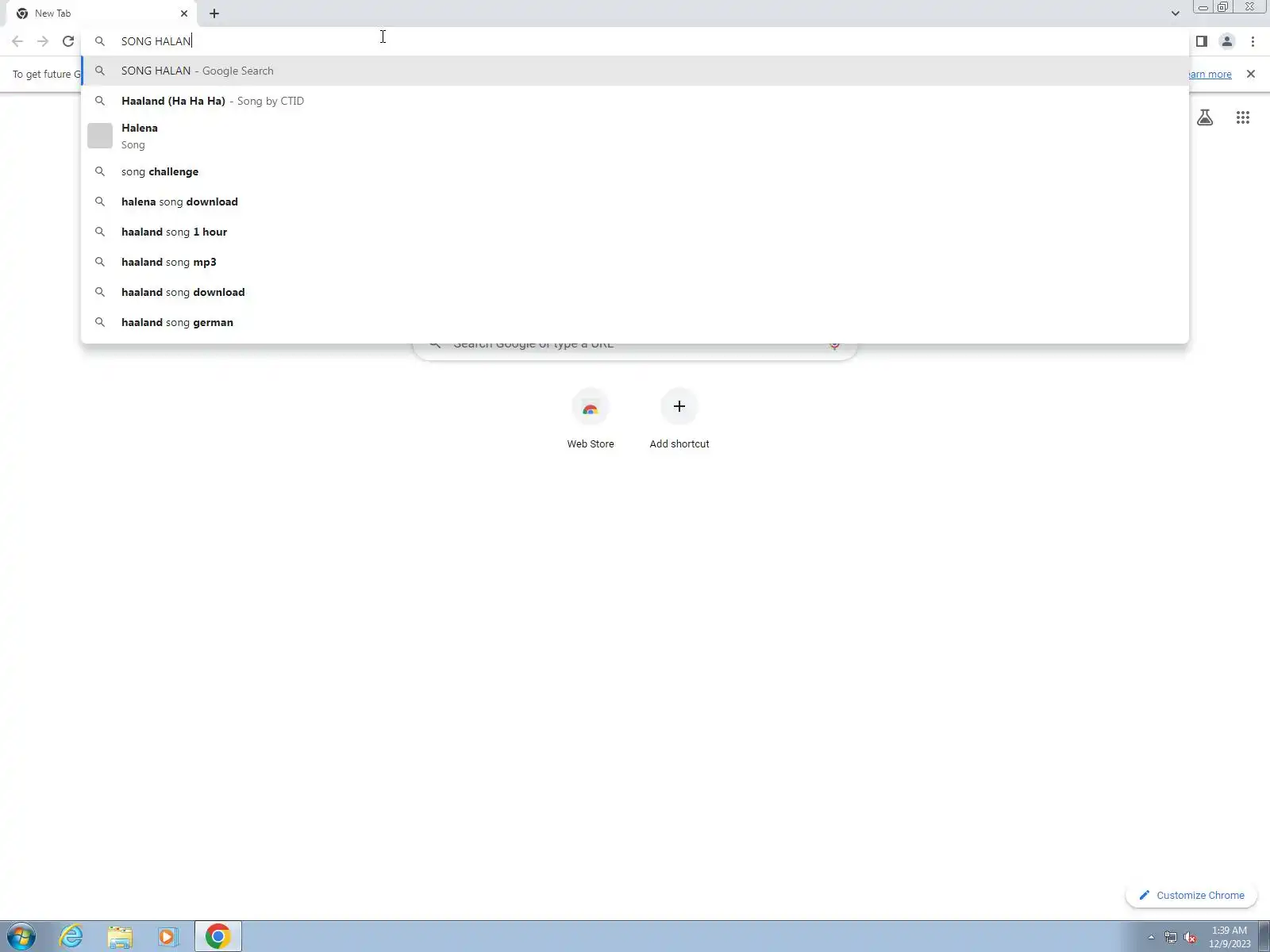Open the taskbar clock showing 1:39 AM
This screenshot has width=1270, height=952.
point(1230,937)
